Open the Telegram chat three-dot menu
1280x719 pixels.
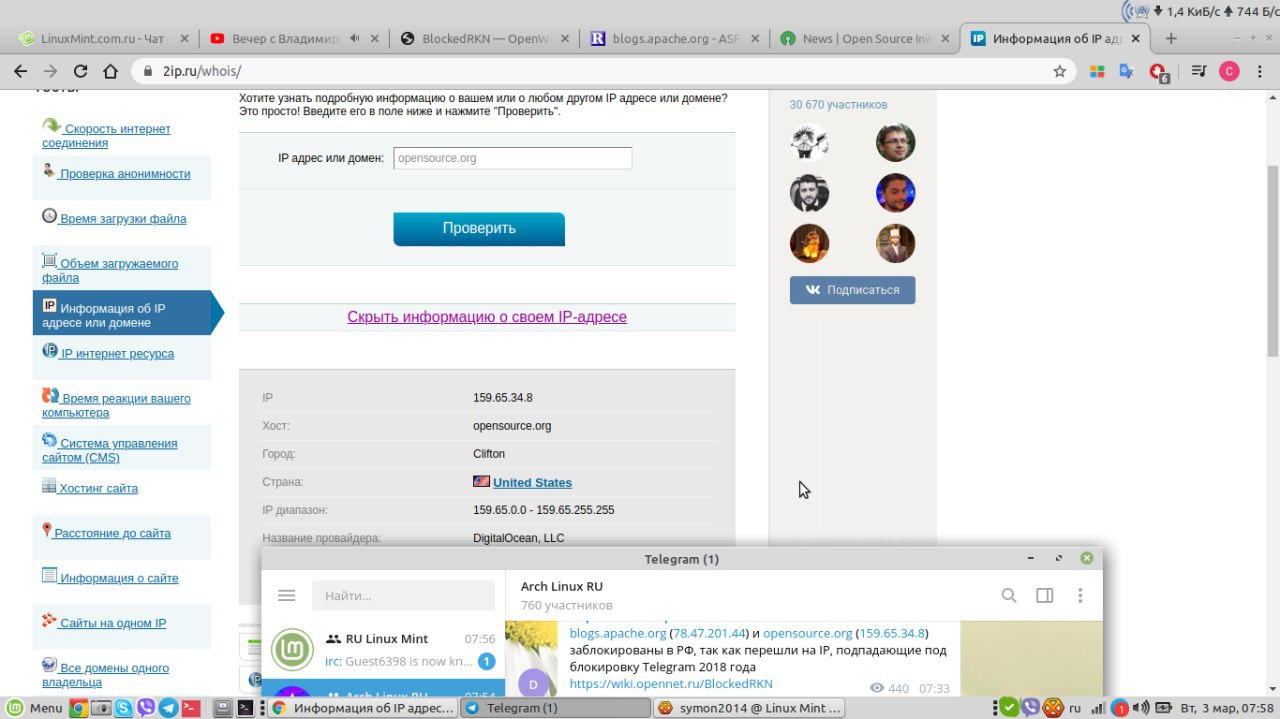1080,595
